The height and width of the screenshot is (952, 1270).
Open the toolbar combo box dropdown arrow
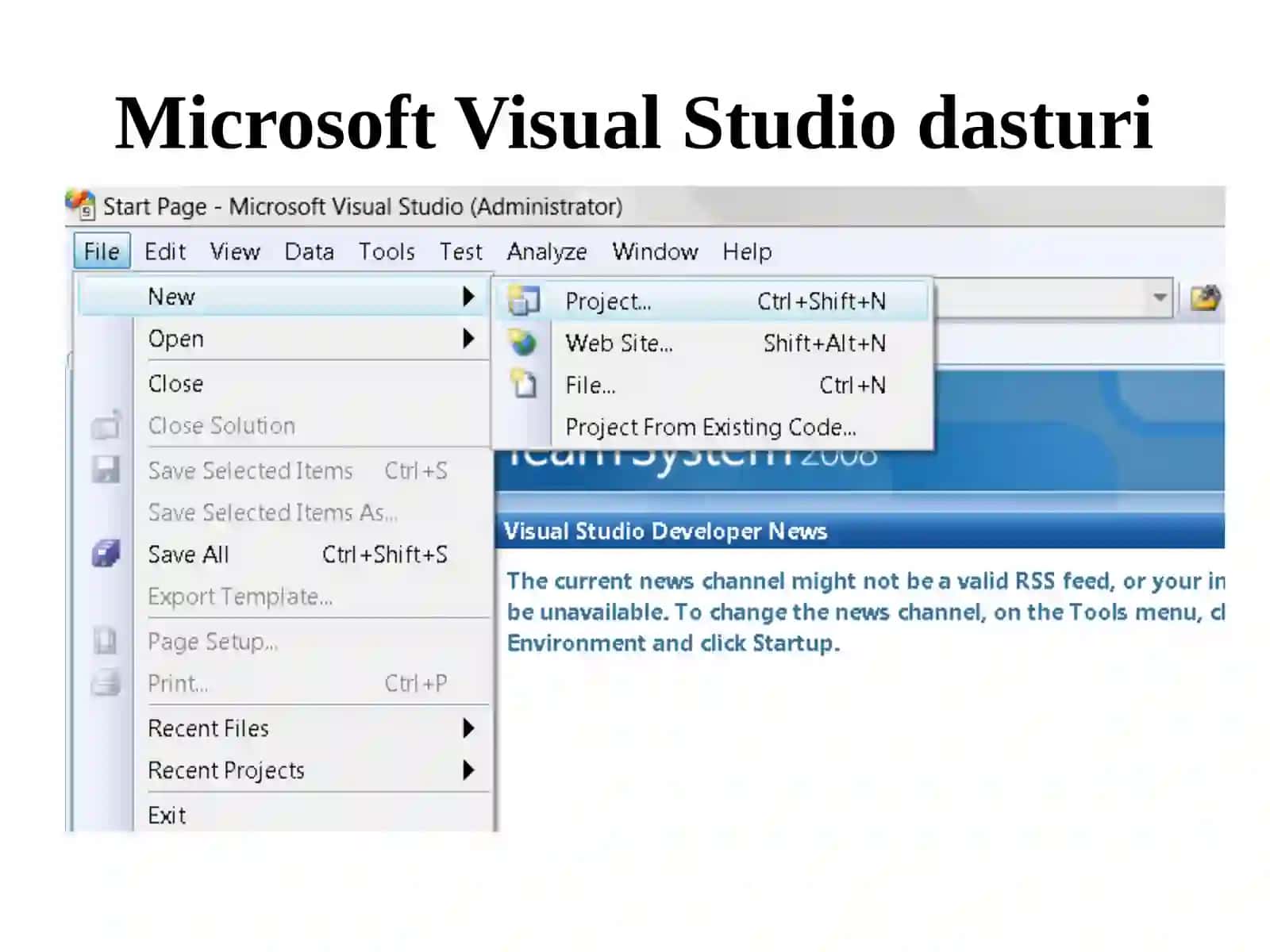[x=1160, y=298]
